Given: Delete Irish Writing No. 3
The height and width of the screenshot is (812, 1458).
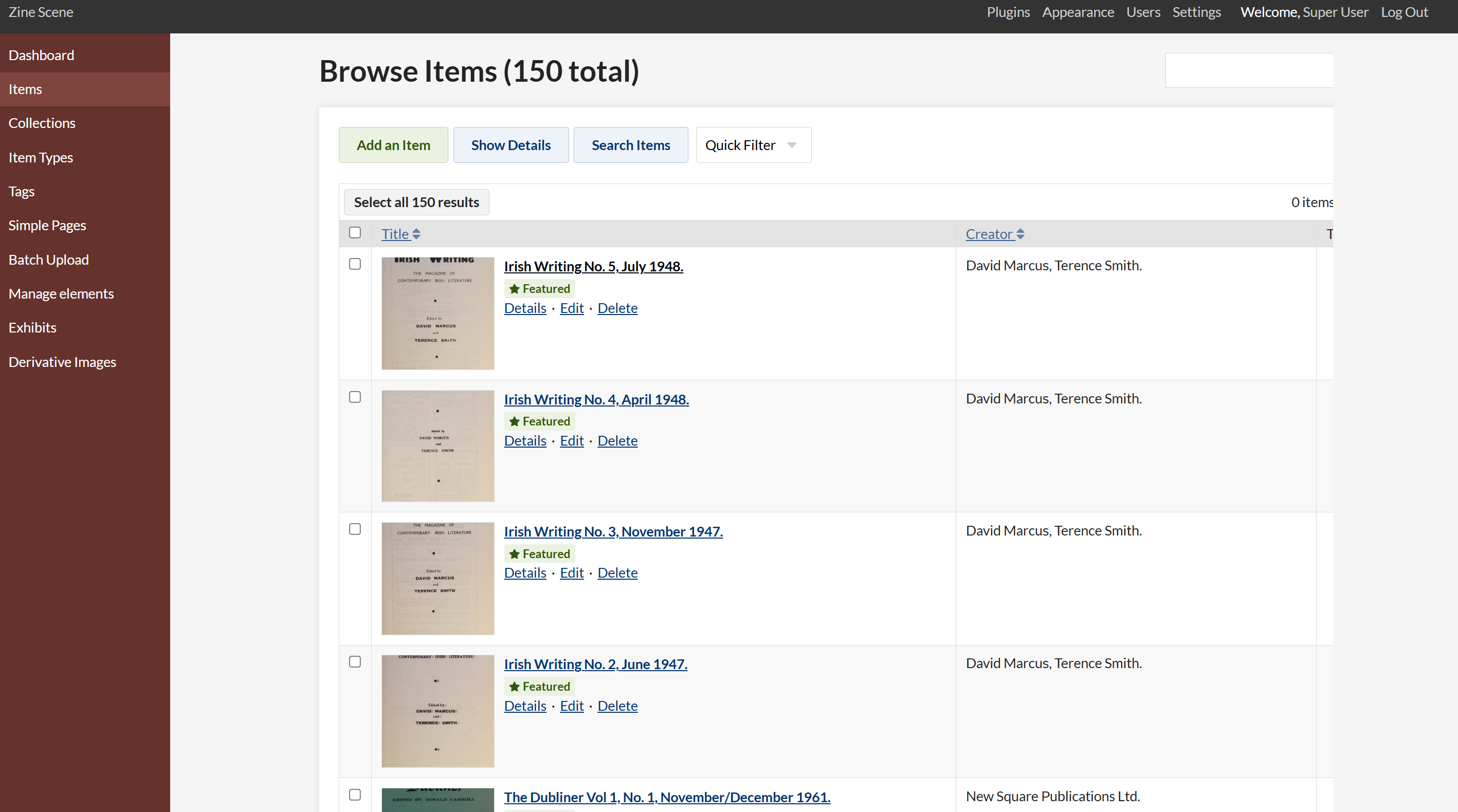Looking at the screenshot, I should (x=617, y=573).
